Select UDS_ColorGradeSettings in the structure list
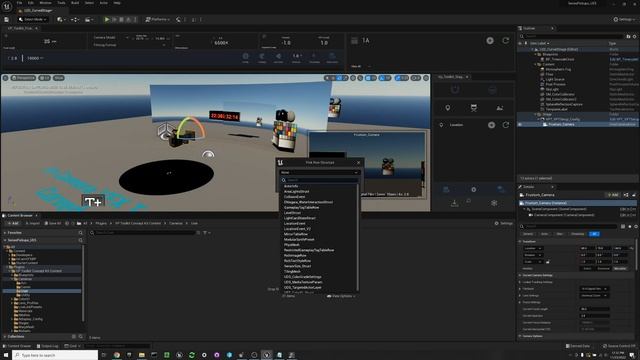640x360 pixels. 303,277
